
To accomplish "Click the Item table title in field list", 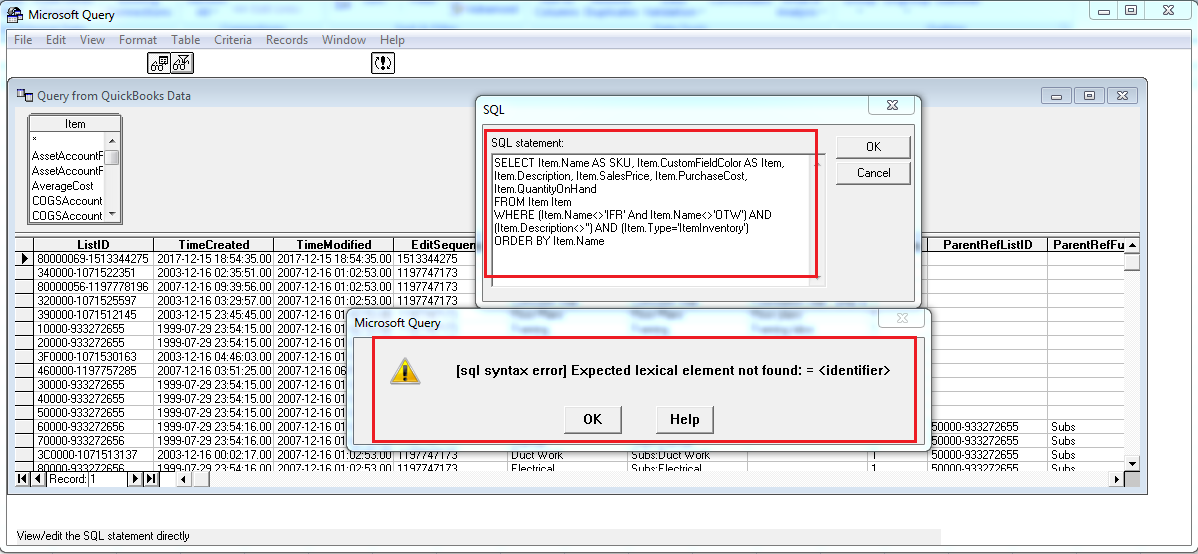I will pos(75,124).
